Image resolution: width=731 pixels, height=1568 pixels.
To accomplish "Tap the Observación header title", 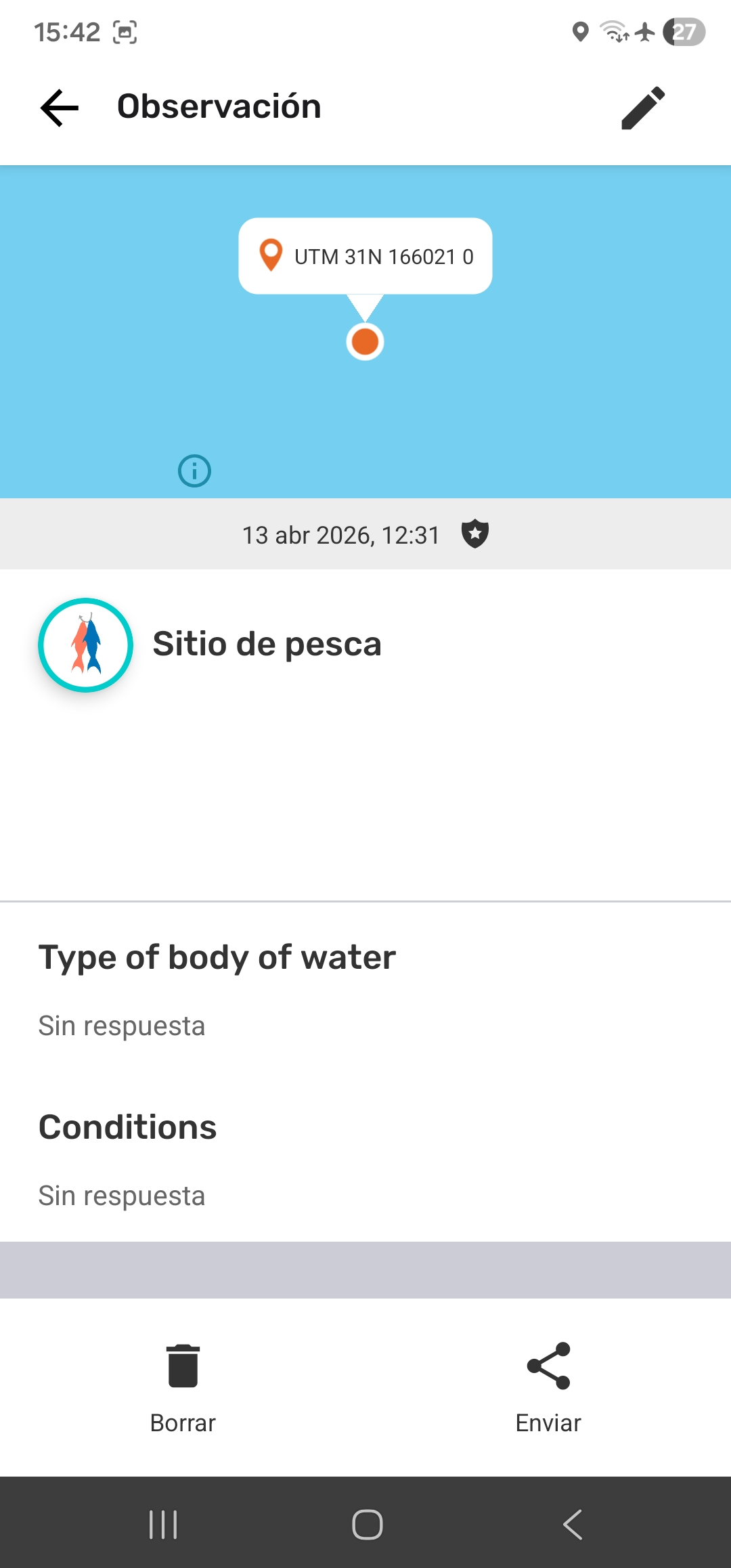I will tap(219, 106).
